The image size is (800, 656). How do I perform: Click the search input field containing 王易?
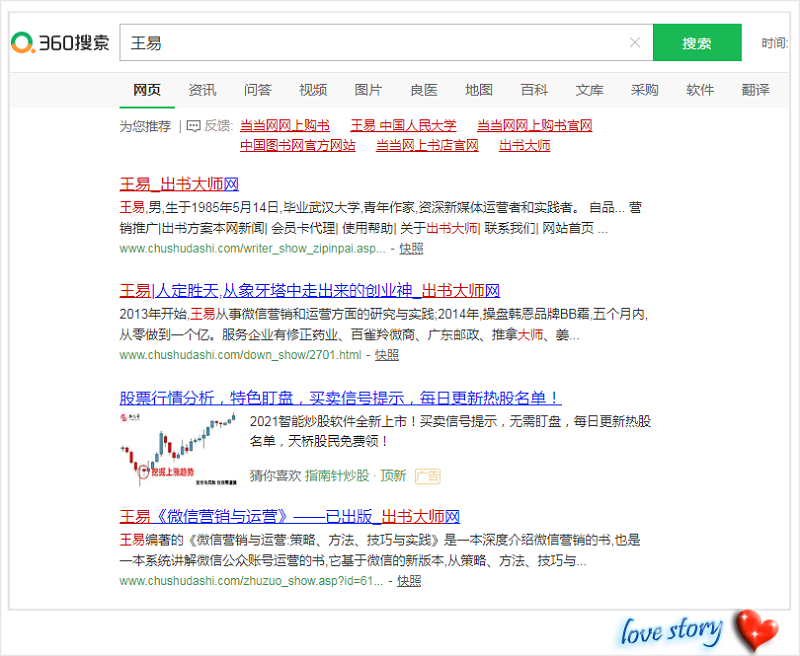tap(370, 43)
